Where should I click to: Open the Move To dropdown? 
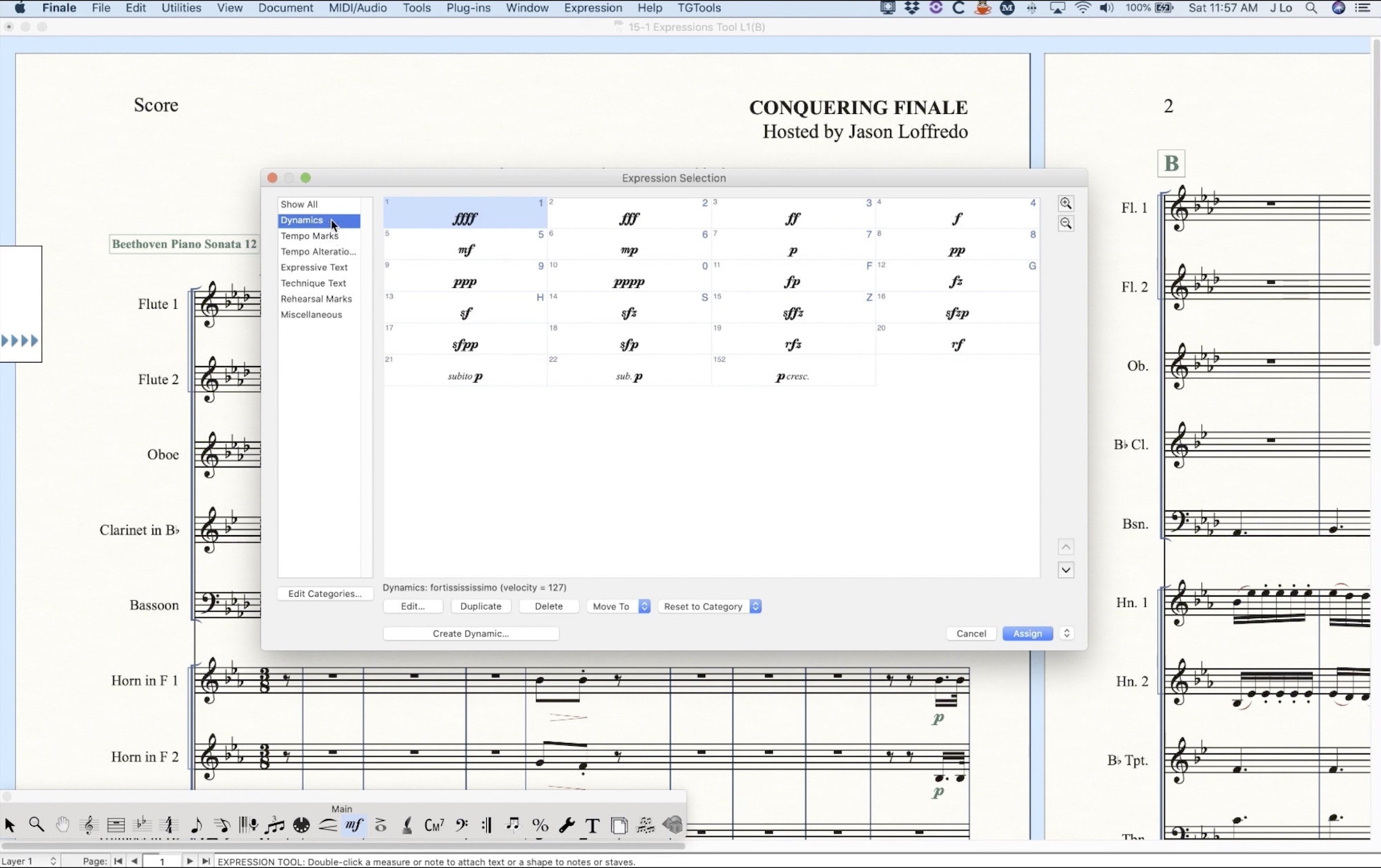617,606
